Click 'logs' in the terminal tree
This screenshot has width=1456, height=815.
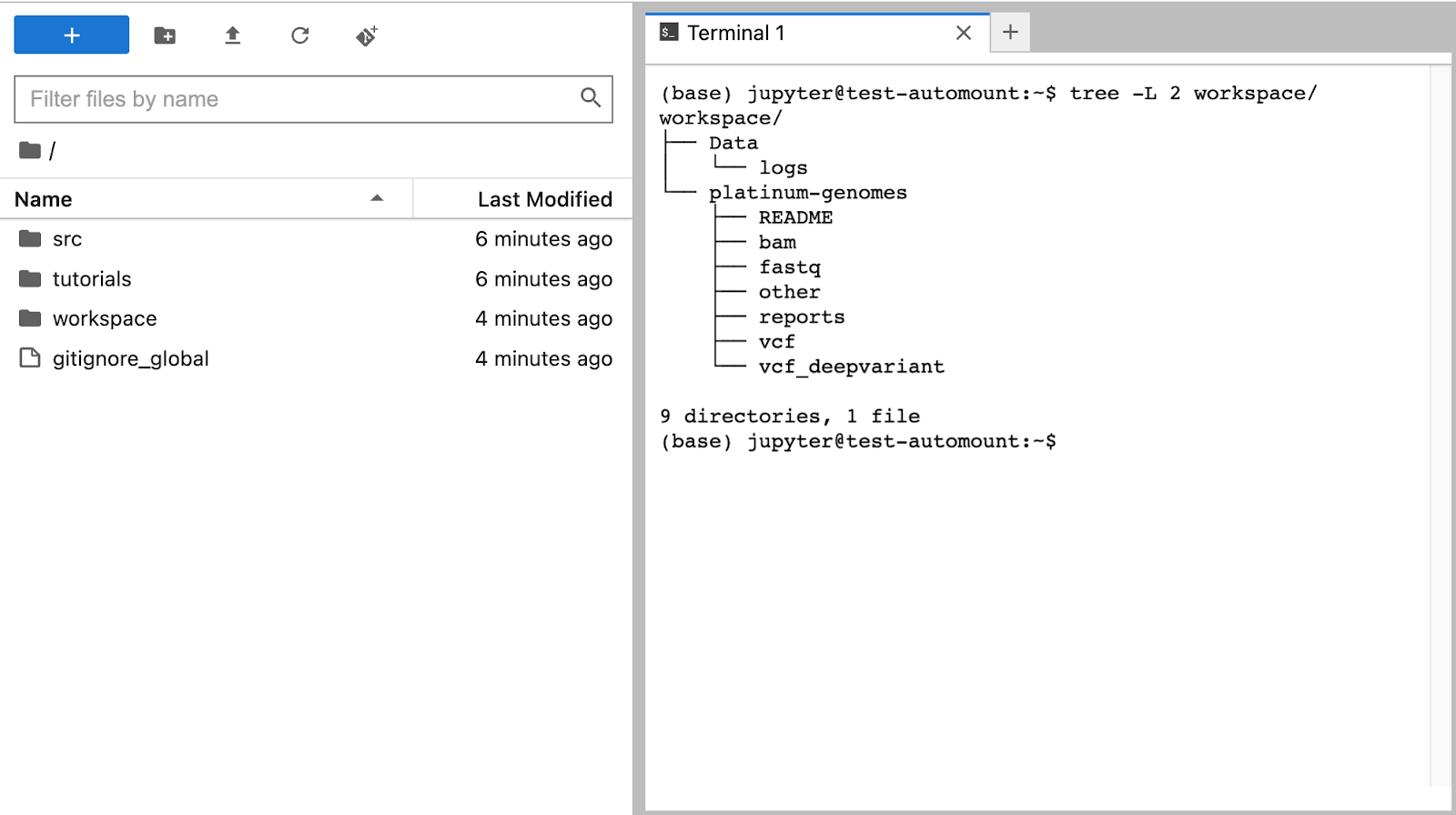pyautogui.click(x=784, y=168)
